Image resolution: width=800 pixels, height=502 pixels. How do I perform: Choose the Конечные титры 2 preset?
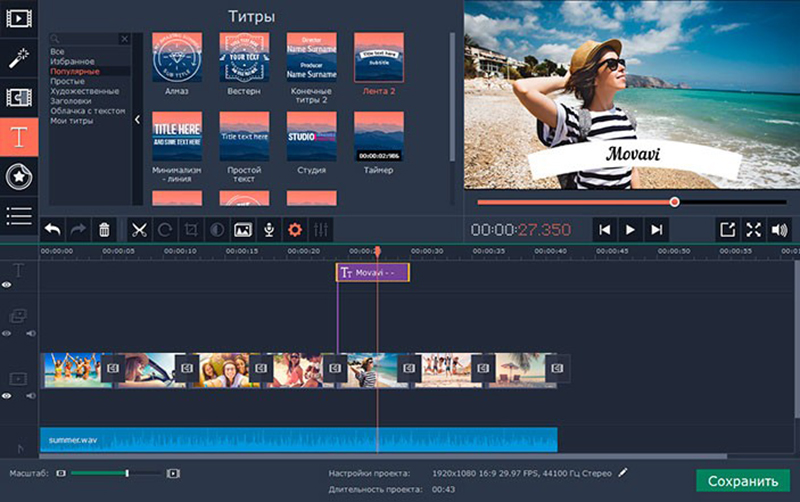(x=311, y=58)
